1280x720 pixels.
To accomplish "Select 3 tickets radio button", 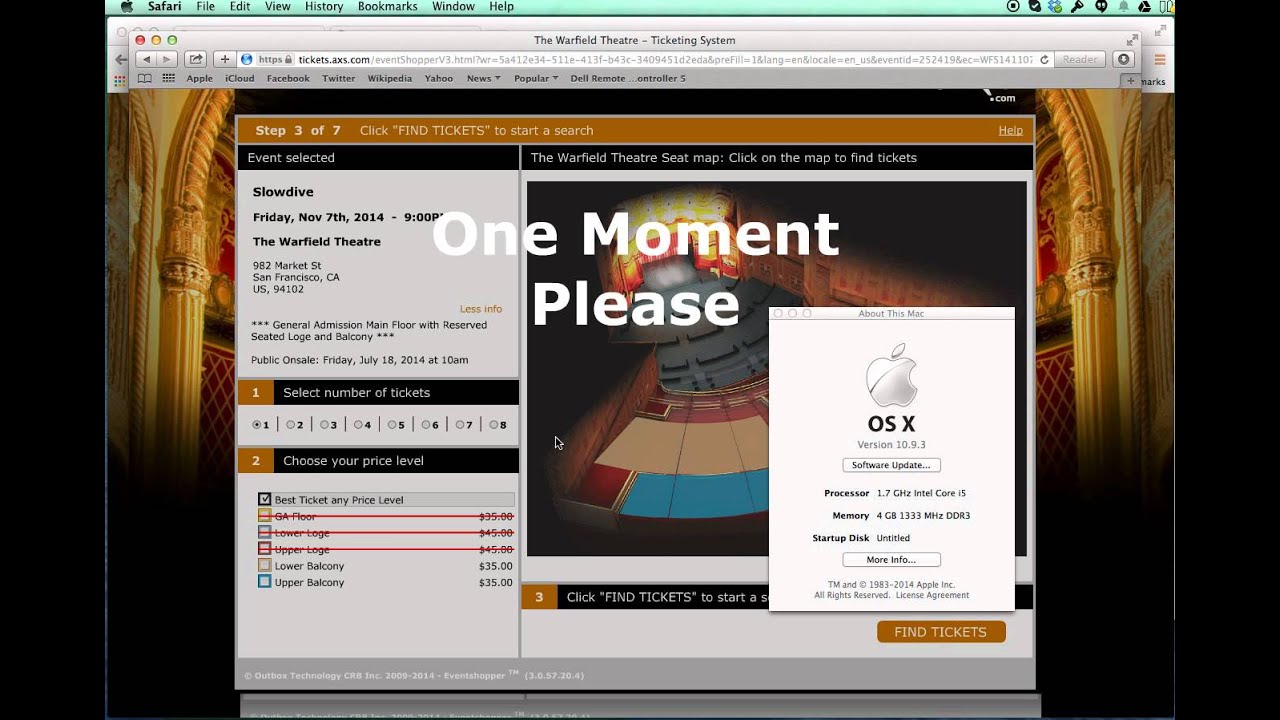I will pos(324,425).
